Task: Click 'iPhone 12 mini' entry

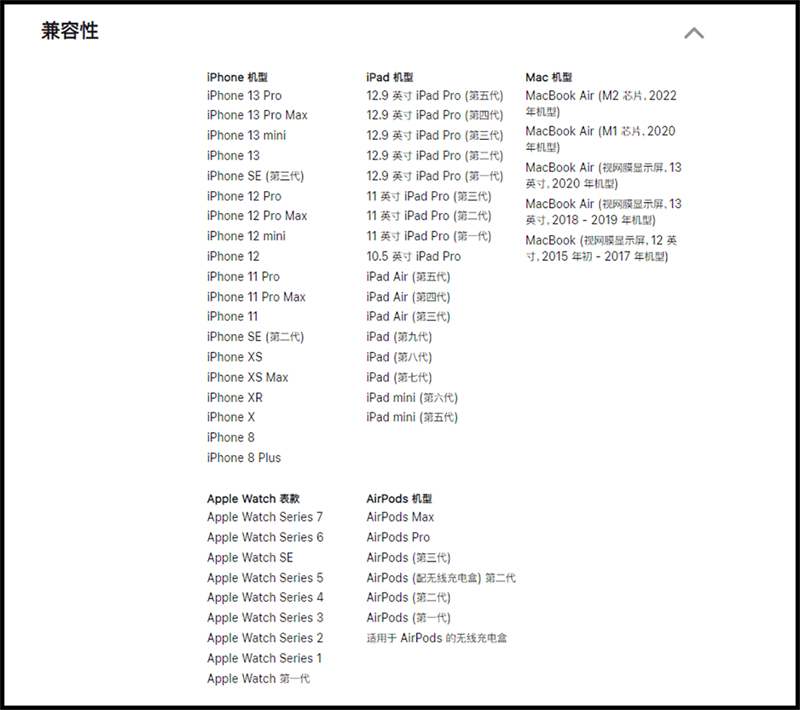Action: 246,236
